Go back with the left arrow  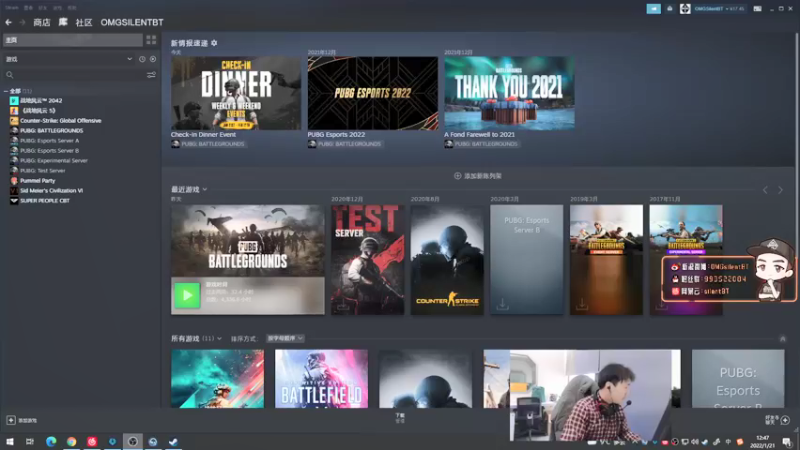pyautogui.click(x=9, y=22)
